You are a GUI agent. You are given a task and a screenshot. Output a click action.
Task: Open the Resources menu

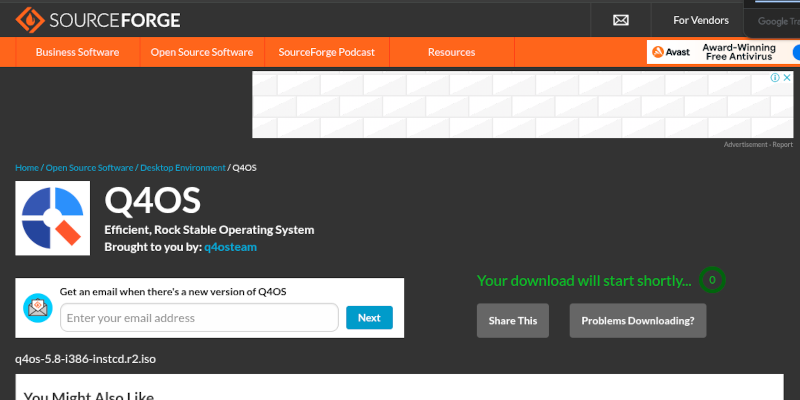[452, 52]
